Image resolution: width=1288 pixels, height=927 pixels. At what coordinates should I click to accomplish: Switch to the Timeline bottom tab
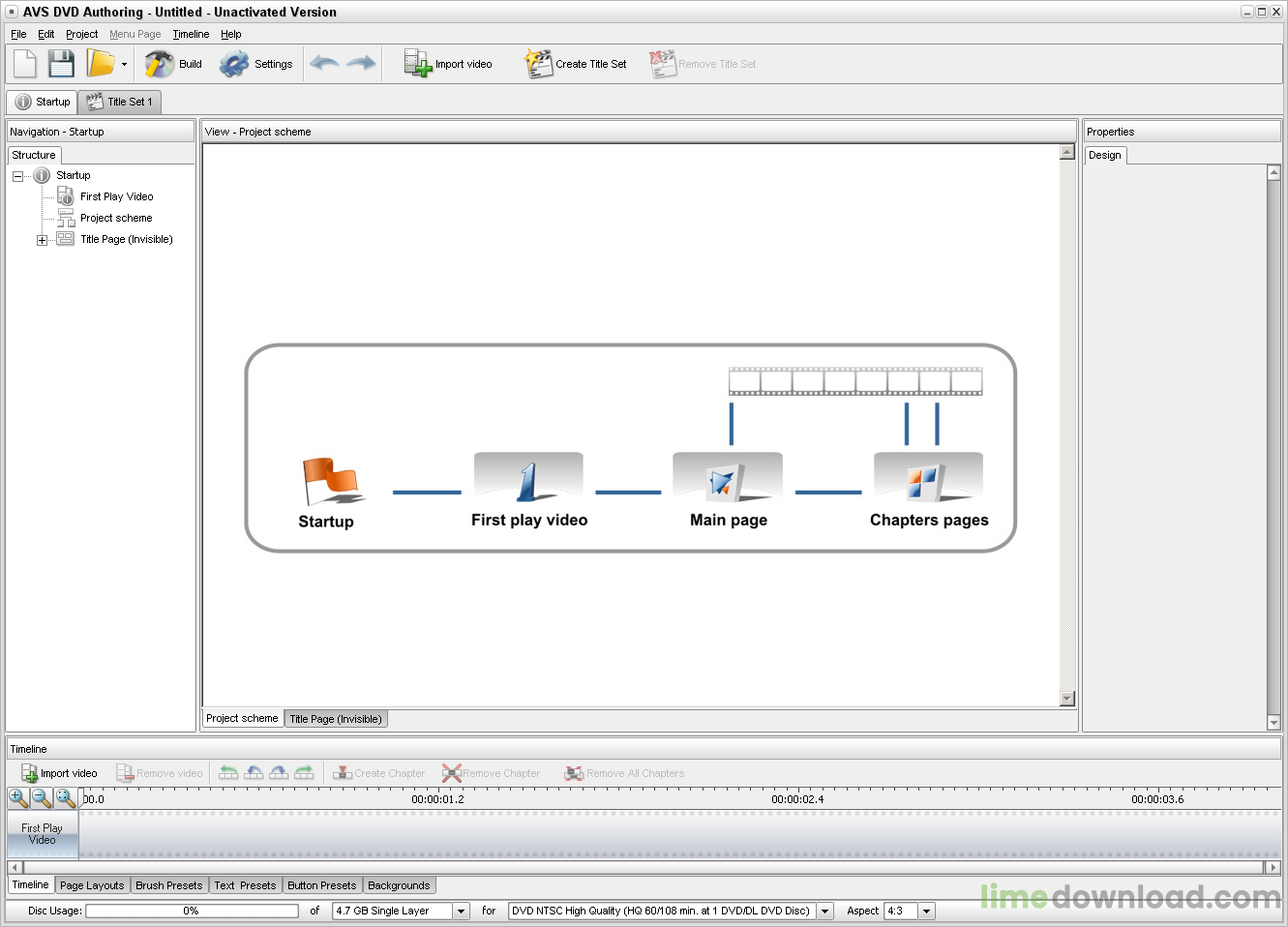click(30, 884)
